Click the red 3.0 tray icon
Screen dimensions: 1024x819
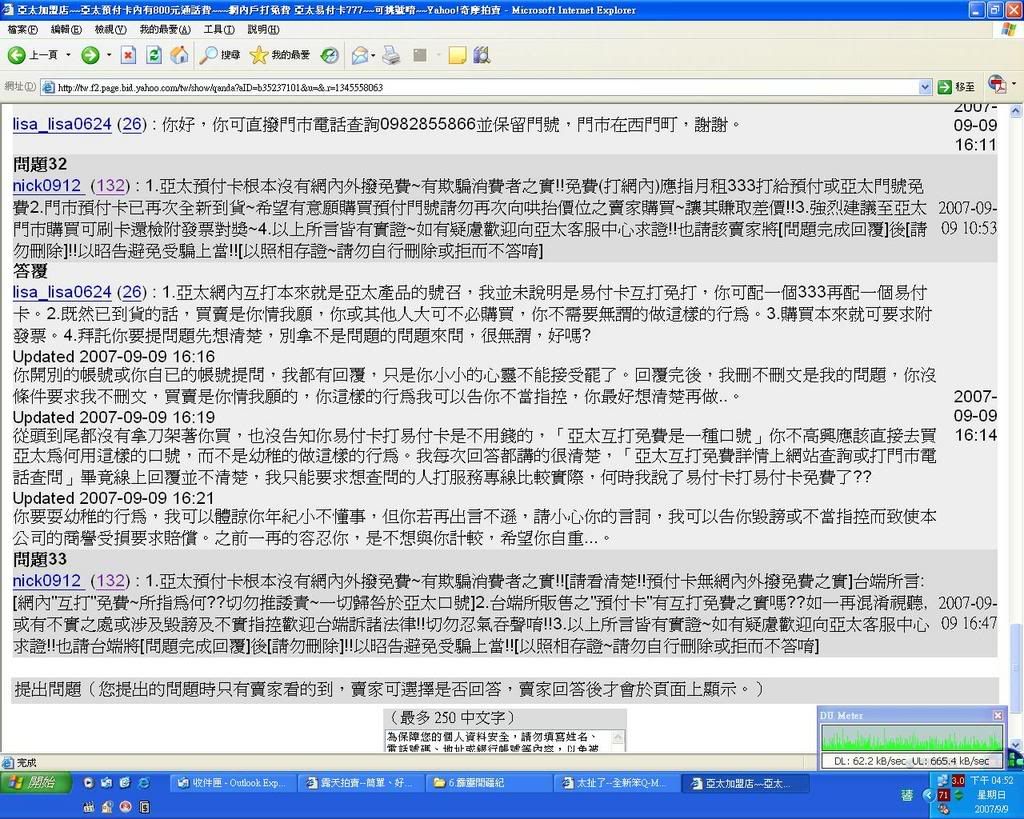(x=958, y=780)
